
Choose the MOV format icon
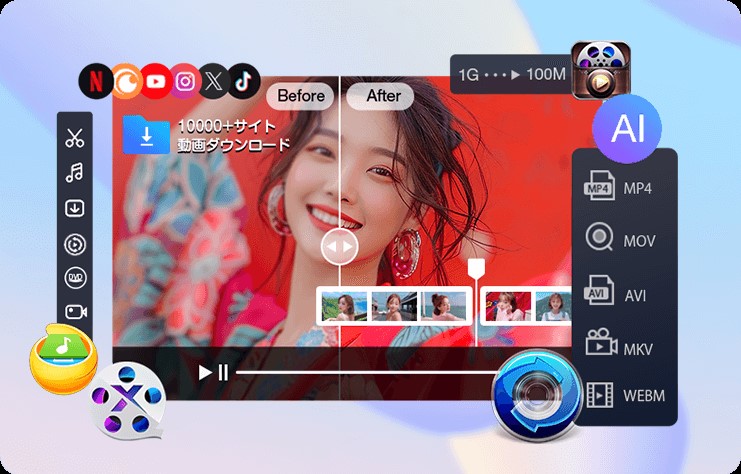(599, 237)
